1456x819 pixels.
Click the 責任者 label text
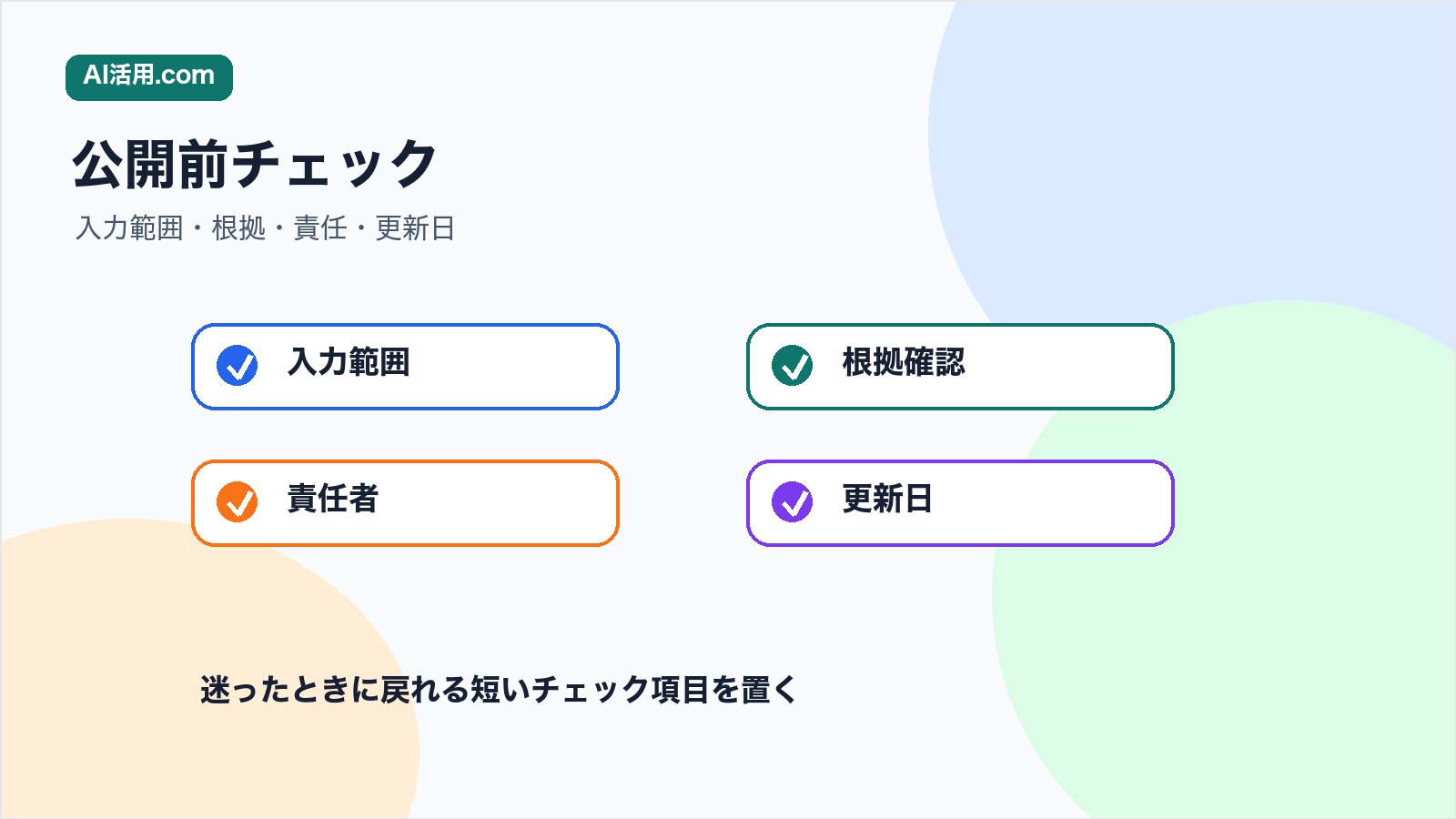(333, 499)
